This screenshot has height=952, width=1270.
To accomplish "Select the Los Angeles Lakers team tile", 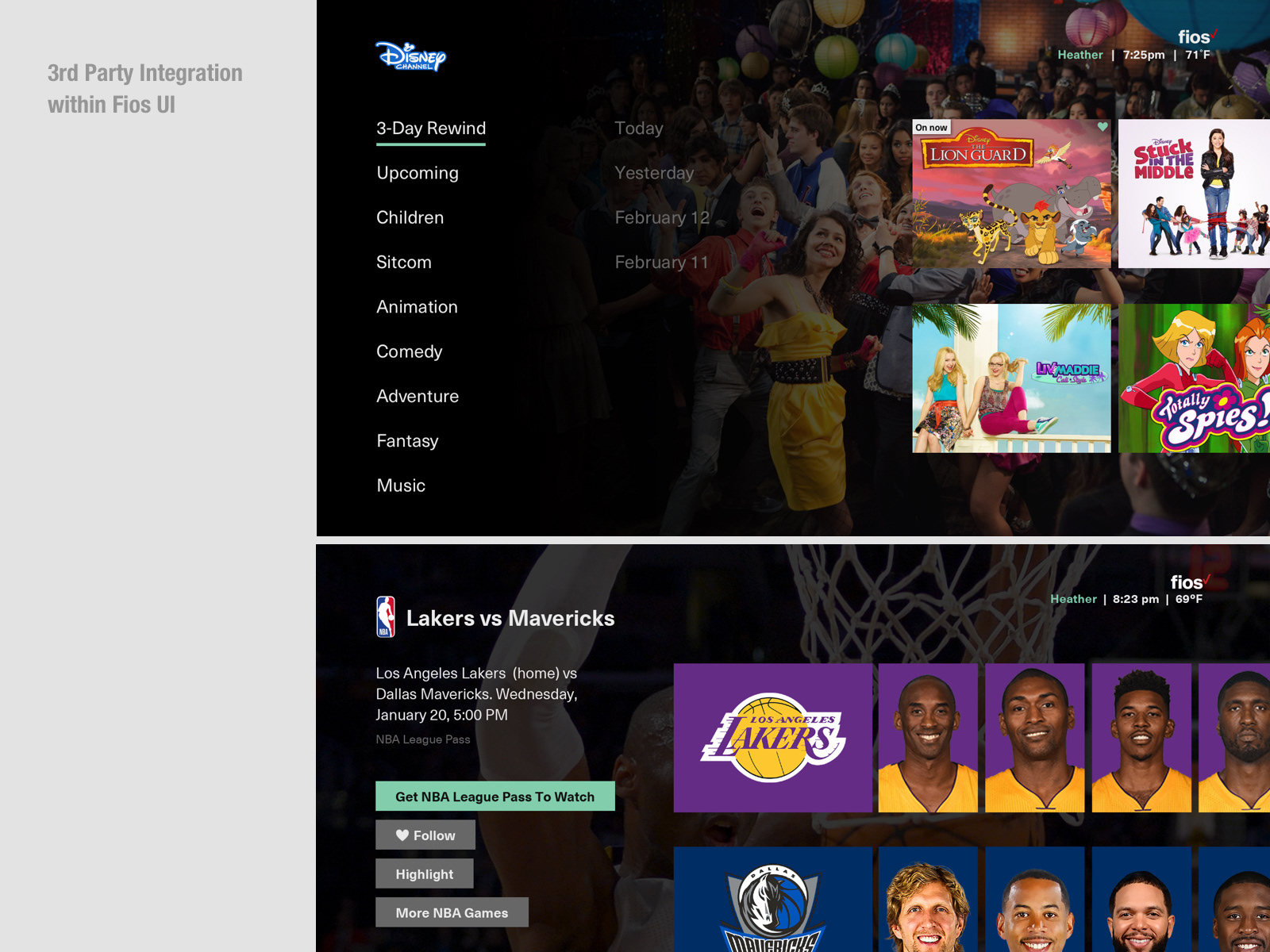I will [773, 738].
